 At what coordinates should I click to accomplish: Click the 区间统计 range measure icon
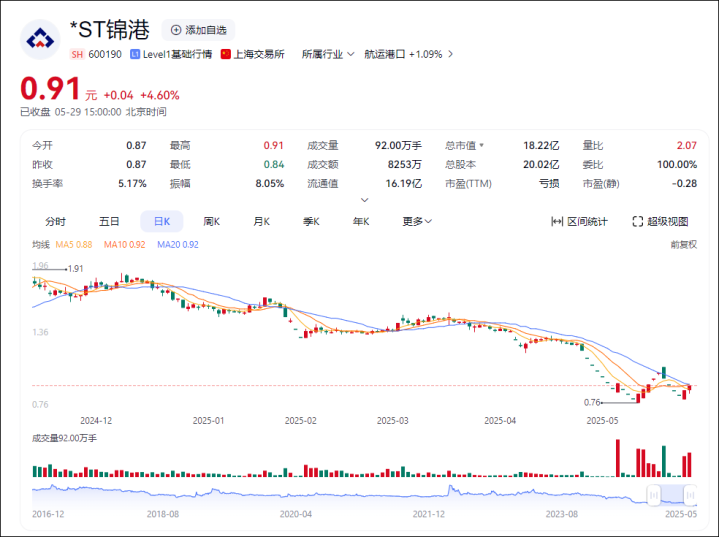(557, 222)
